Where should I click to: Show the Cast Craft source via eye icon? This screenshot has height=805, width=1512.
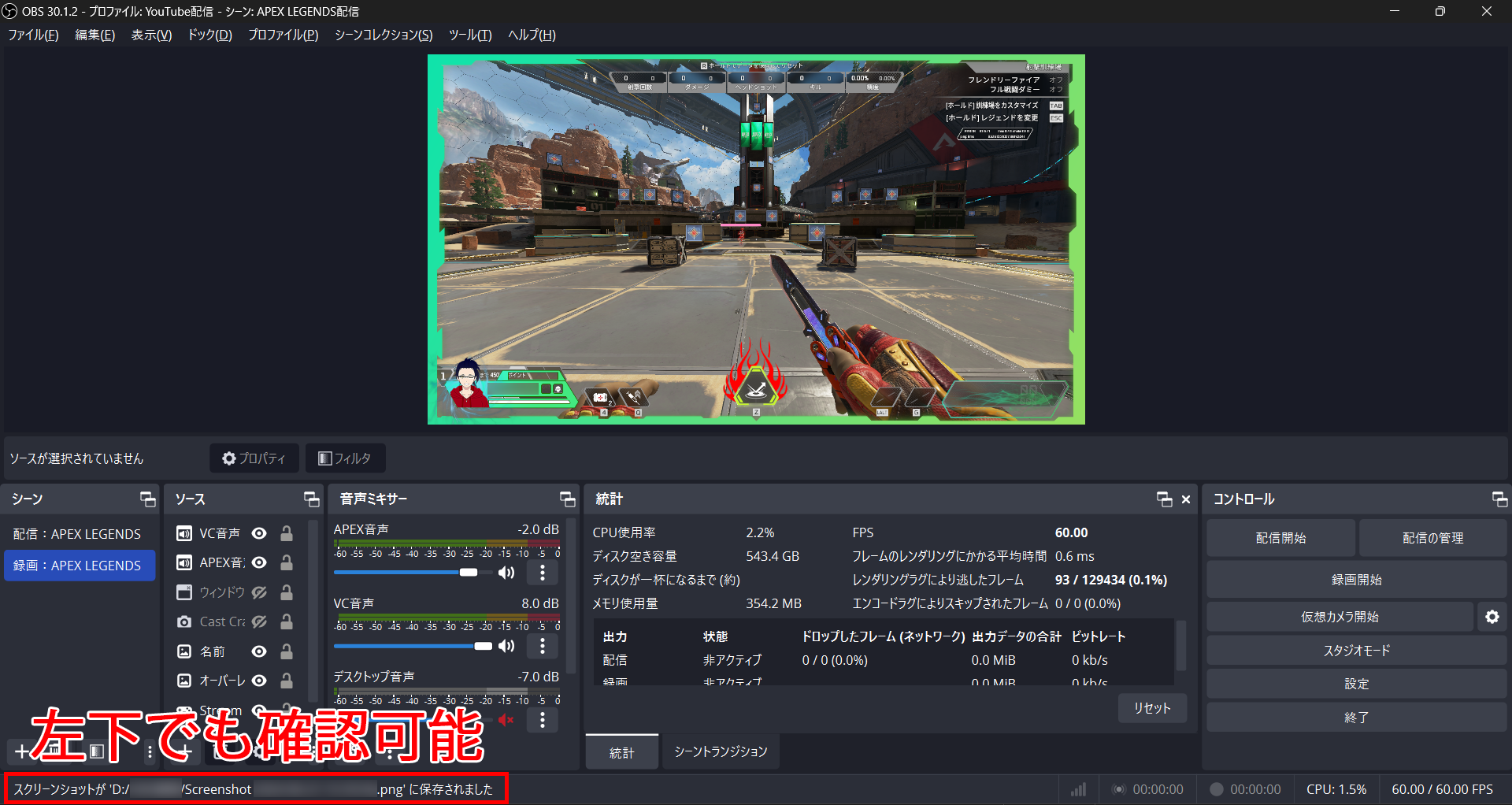tap(259, 621)
